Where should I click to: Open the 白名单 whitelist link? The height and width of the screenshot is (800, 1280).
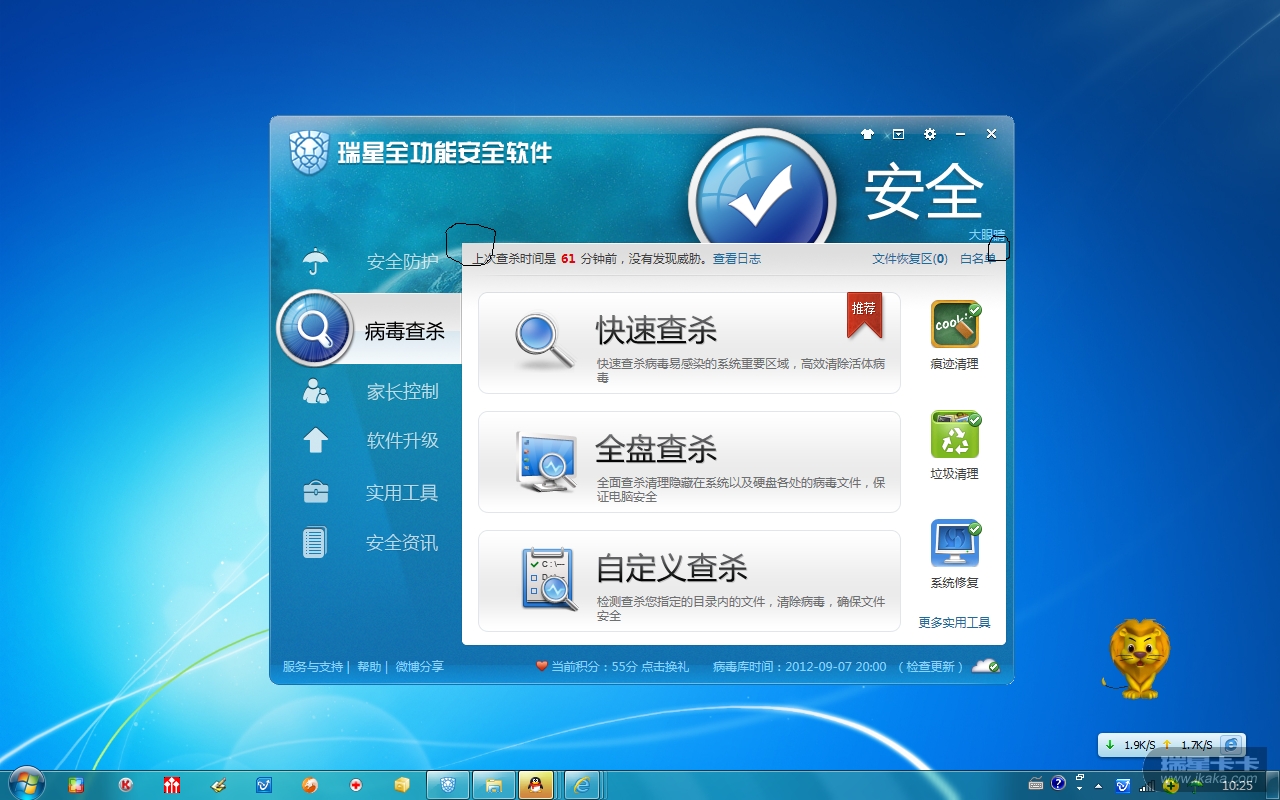click(x=978, y=259)
